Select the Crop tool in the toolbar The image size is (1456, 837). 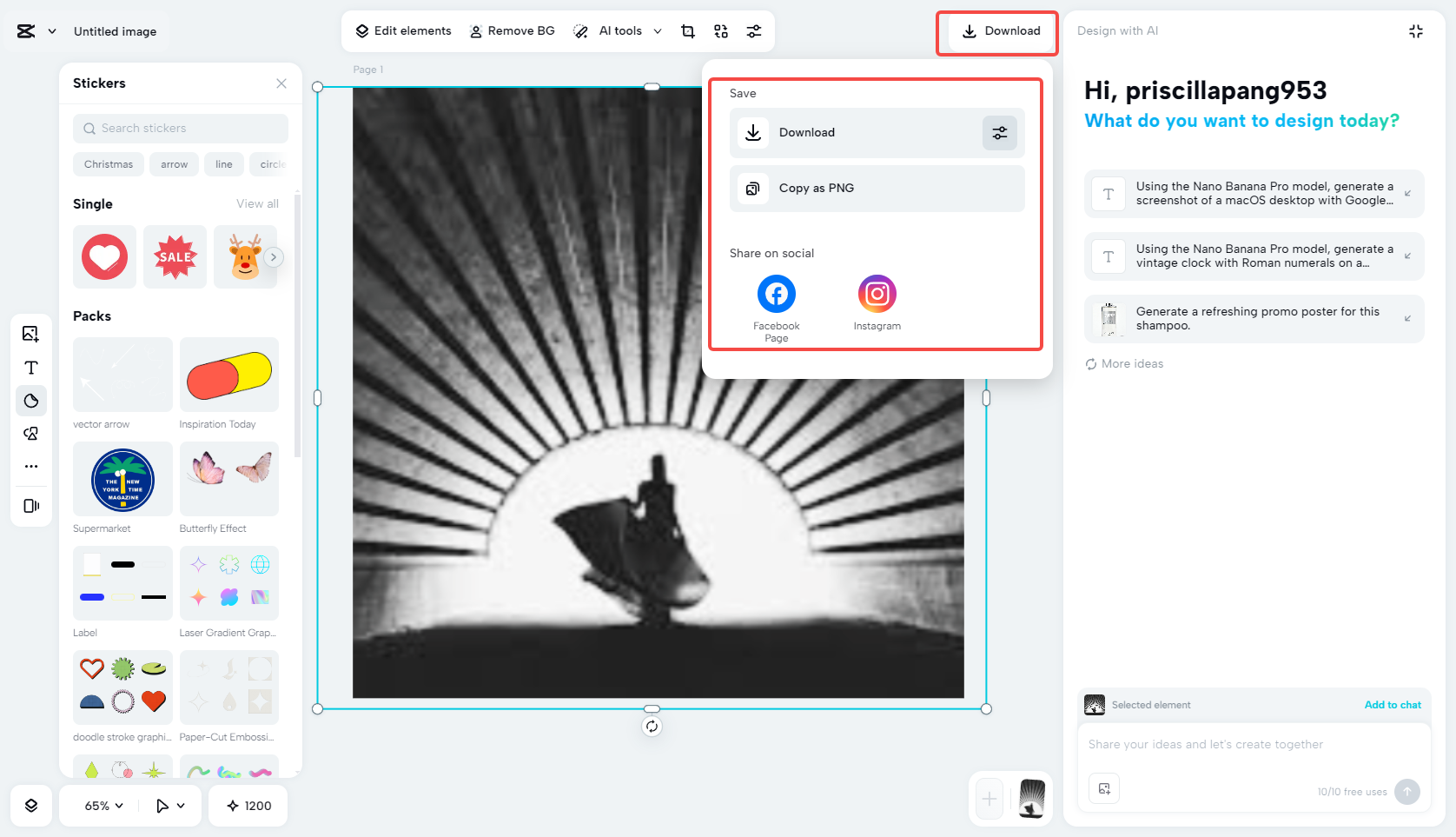coord(687,30)
